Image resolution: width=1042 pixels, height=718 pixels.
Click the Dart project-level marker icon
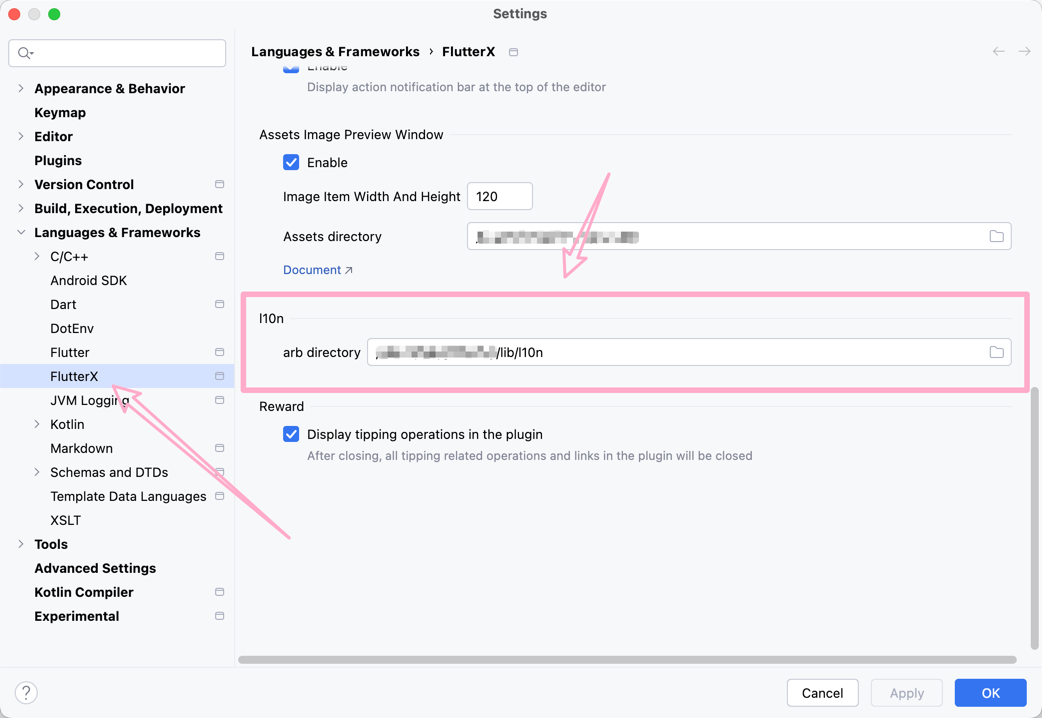[x=219, y=304]
